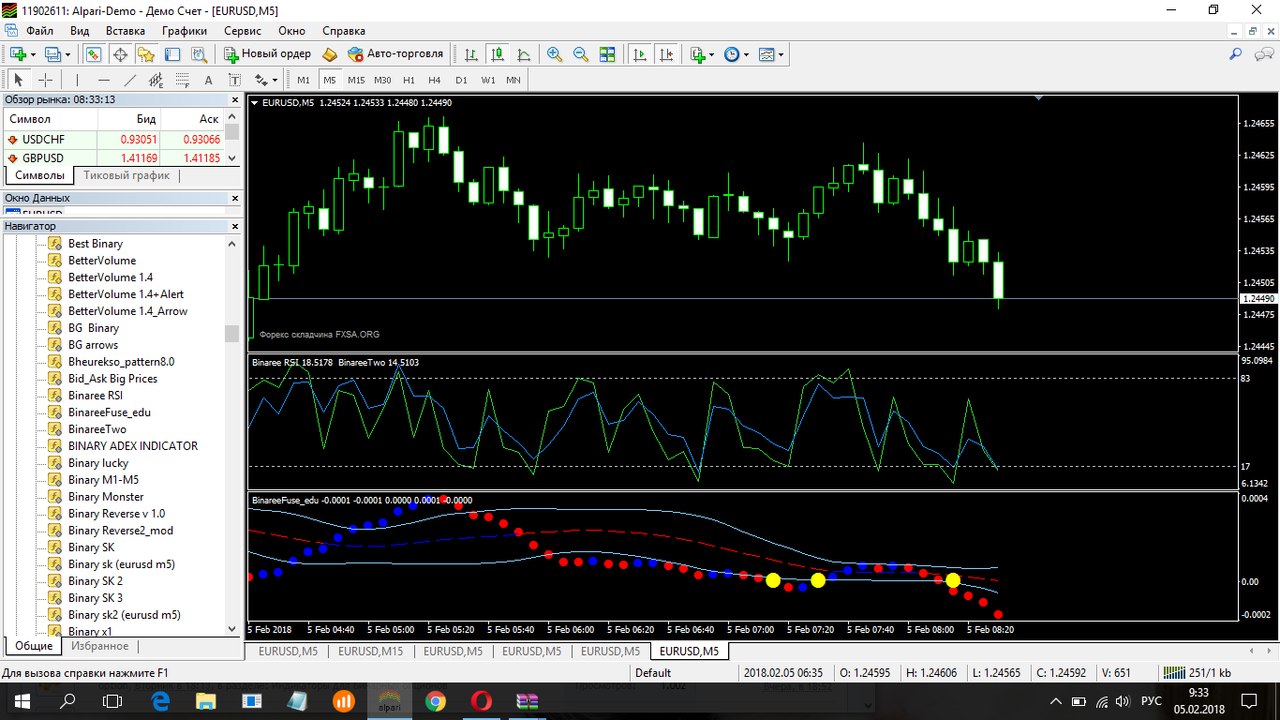Image resolution: width=1280 pixels, height=720 pixels.
Task: Select the equidistant channel tool
Action: tap(156, 80)
